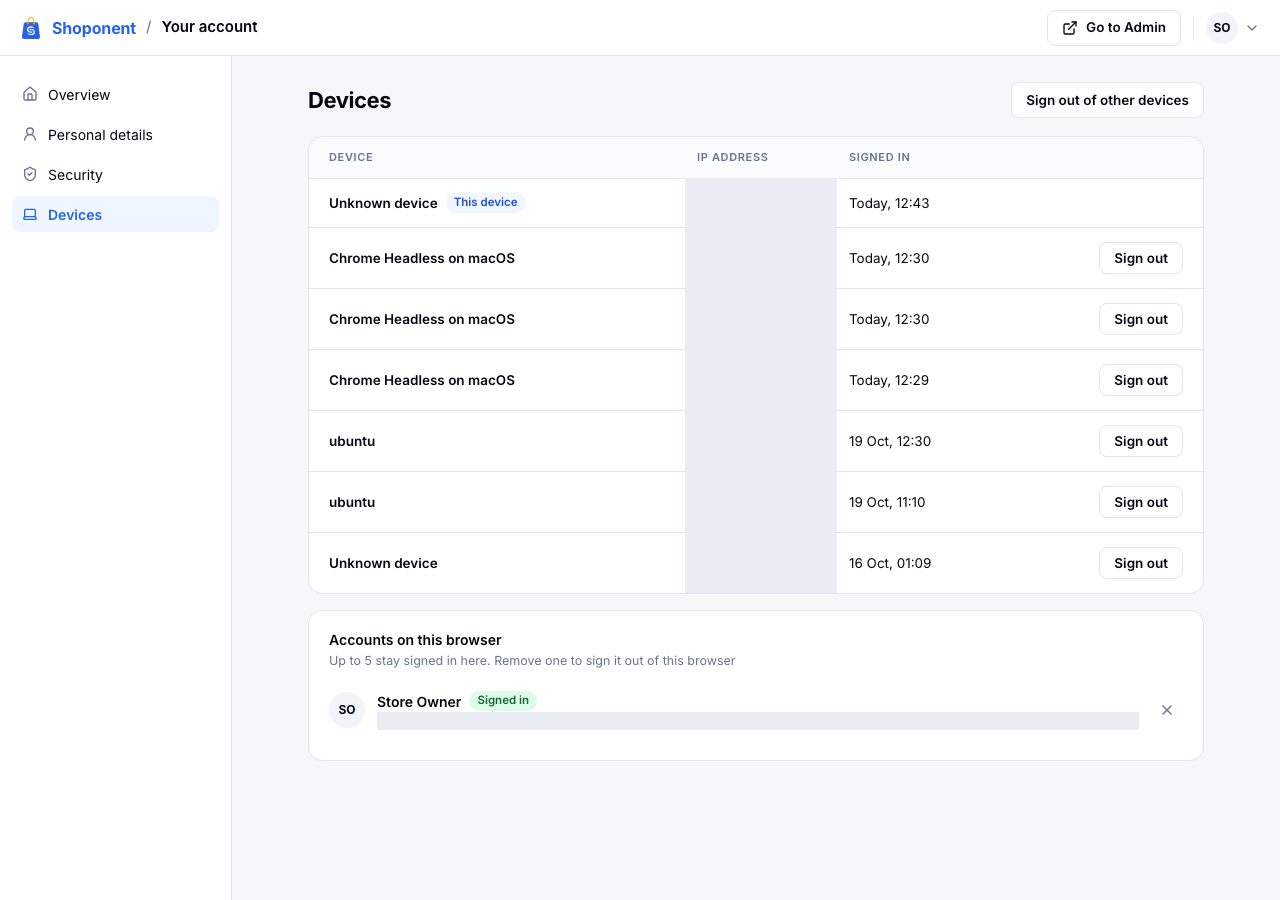Sign out the 19 Oct, 11:10 ubuntu device

pyautogui.click(x=1141, y=502)
